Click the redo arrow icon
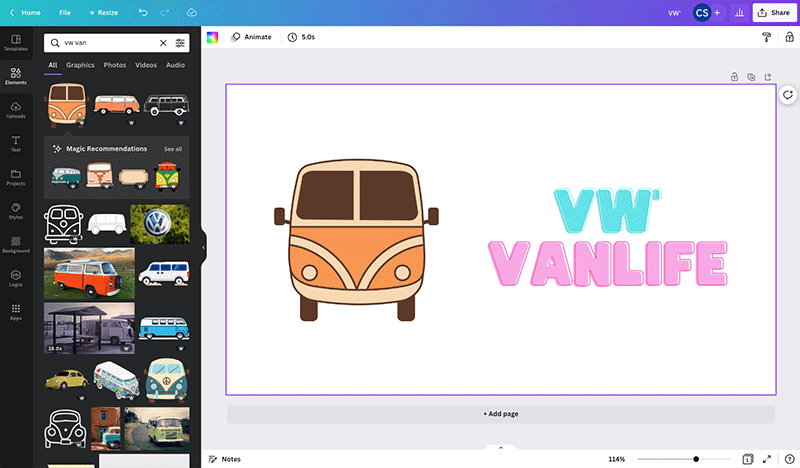 [166, 12]
